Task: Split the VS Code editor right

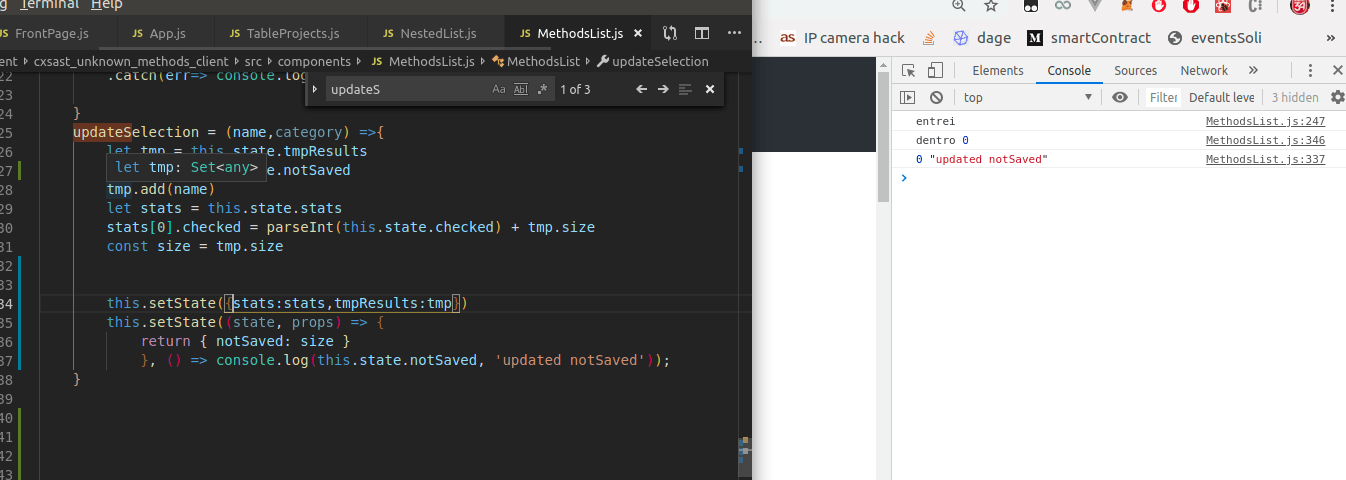Action: point(702,33)
